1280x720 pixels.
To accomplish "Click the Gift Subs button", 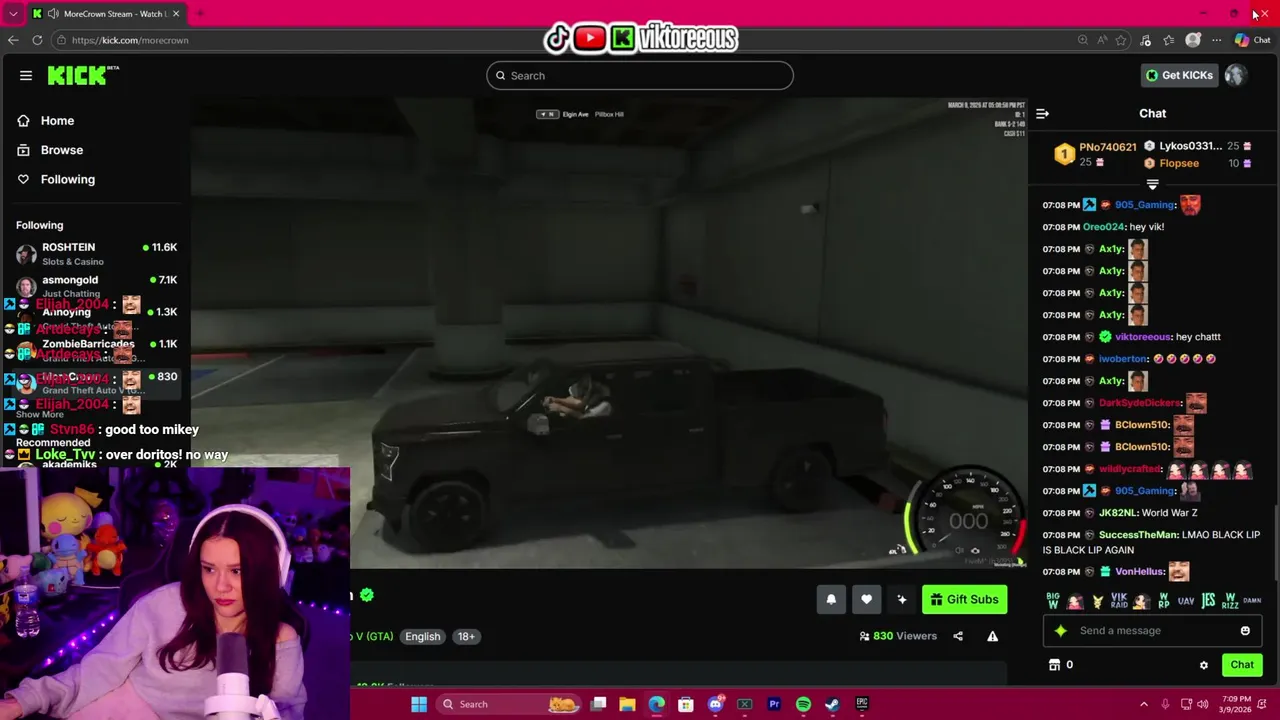I will point(964,599).
